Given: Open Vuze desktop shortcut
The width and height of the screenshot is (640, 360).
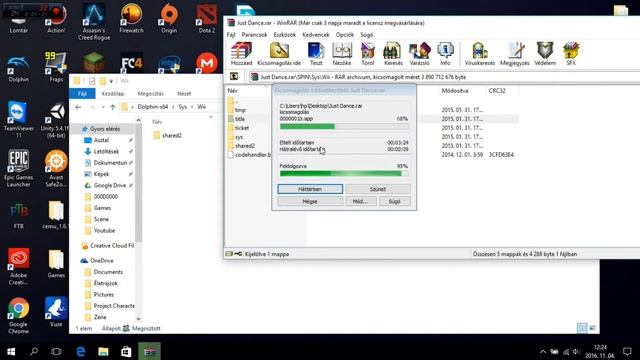Looking at the screenshot, I should coord(56,312).
